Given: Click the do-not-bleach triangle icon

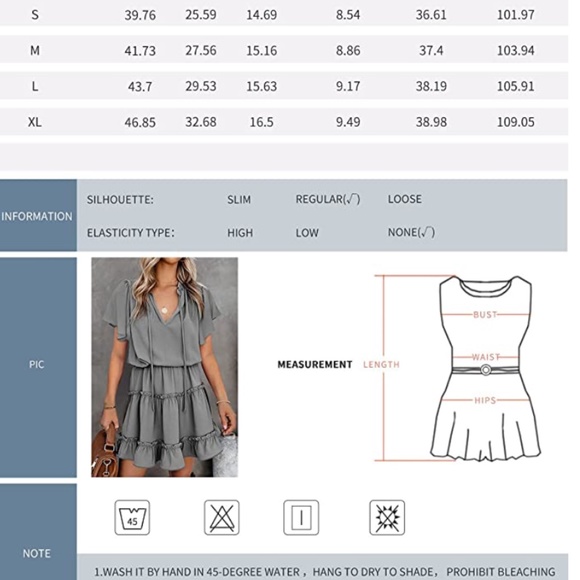Looking at the screenshot, I should point(222,517).
